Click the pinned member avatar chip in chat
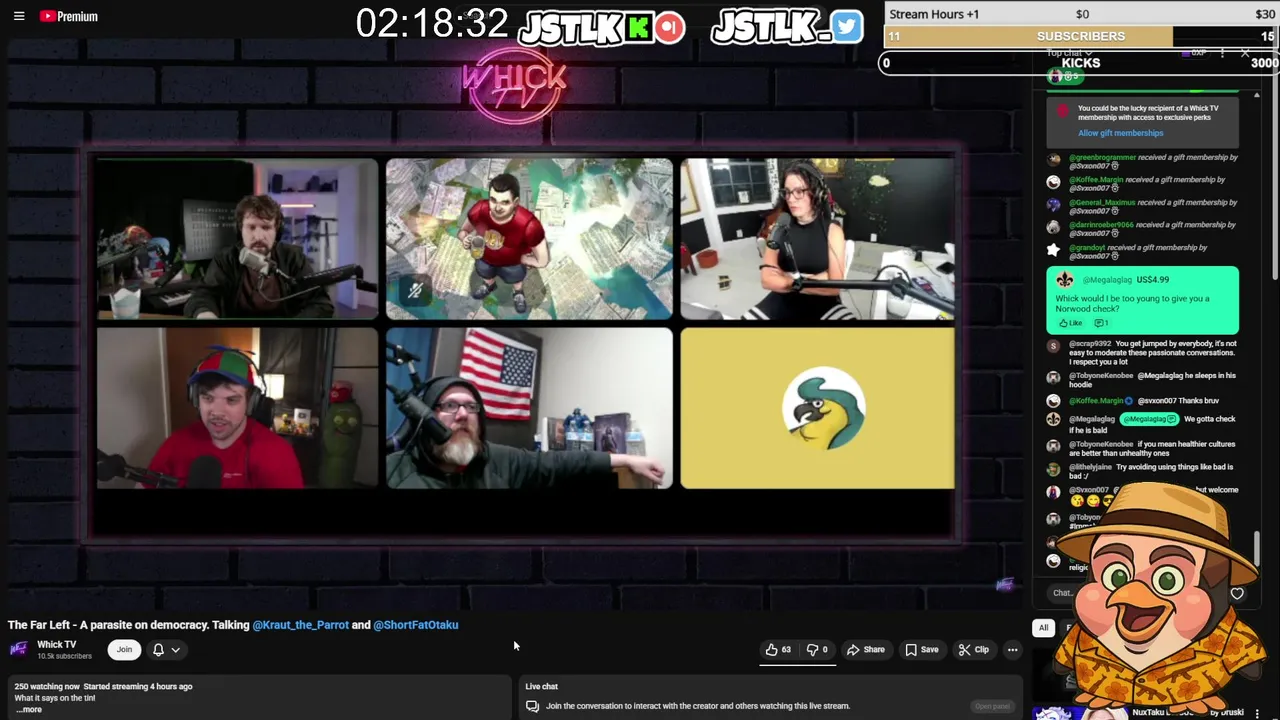This screenshot has width=1280, height=720. pos(1067,77)
